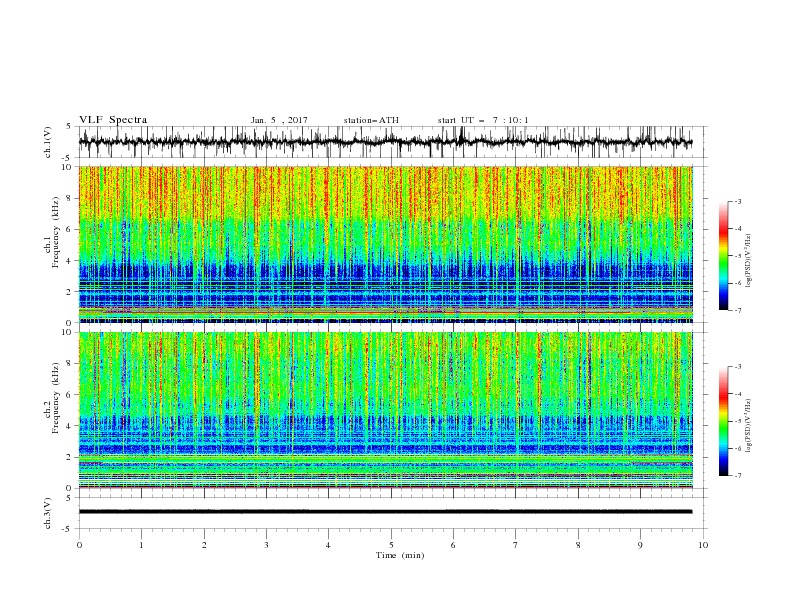Click the '-7' label on ch.2 color bar
The image size is (792, 612).
click(x=738, y=476)
